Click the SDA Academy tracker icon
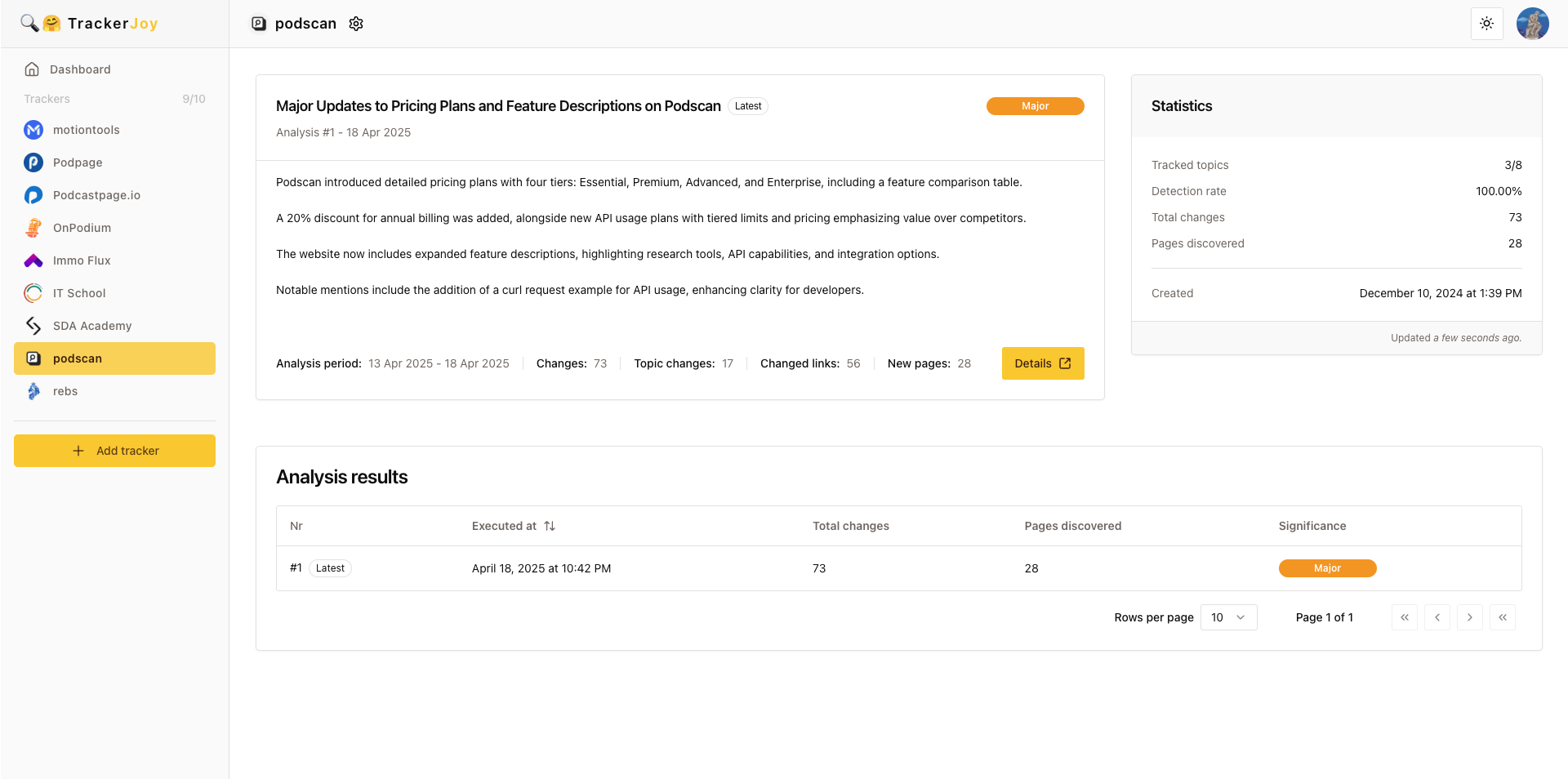1568x779 pixels. click(x=33, y=326)
